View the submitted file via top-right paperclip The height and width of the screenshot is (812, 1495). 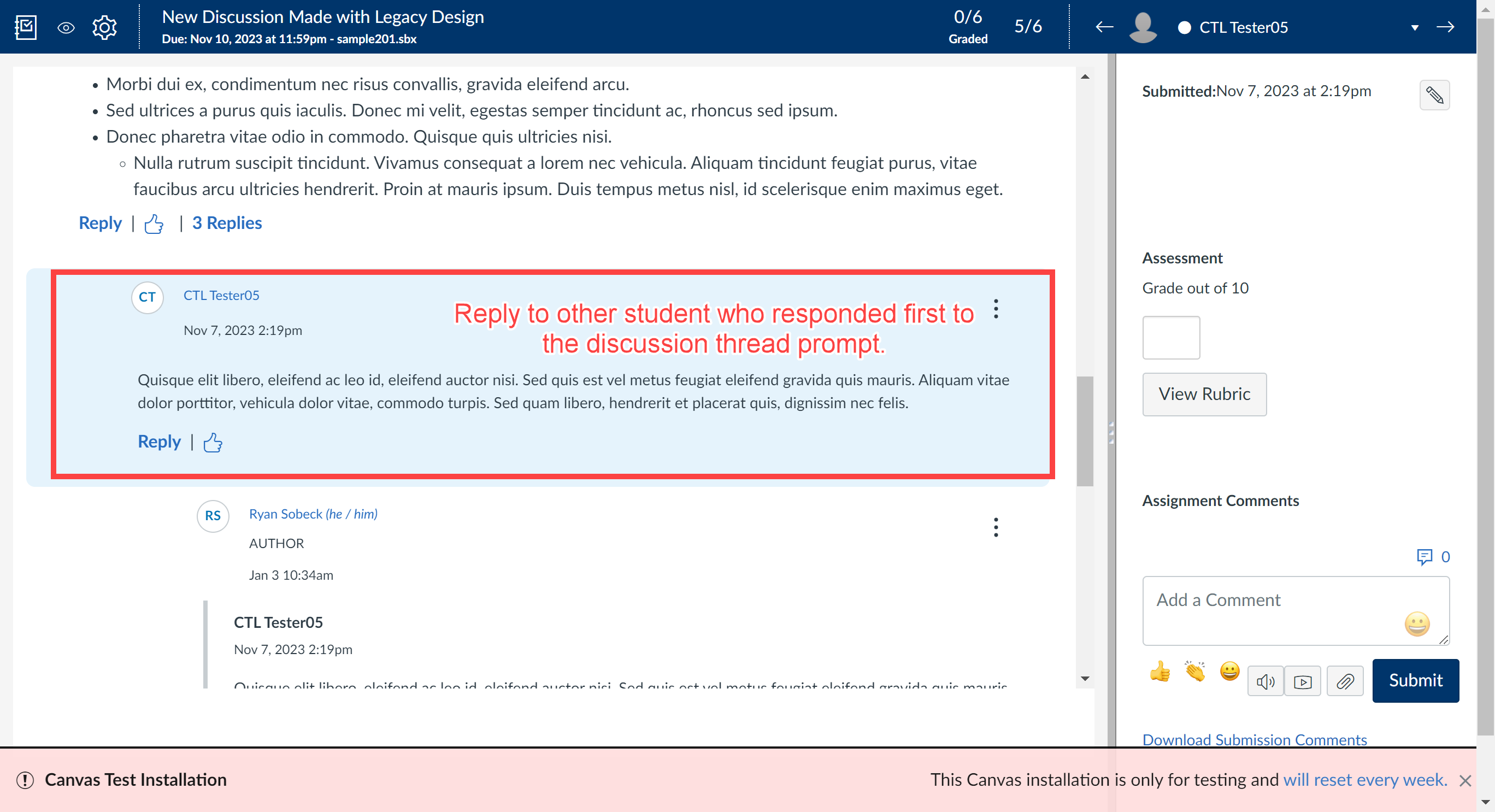[x=1435, y=95]
